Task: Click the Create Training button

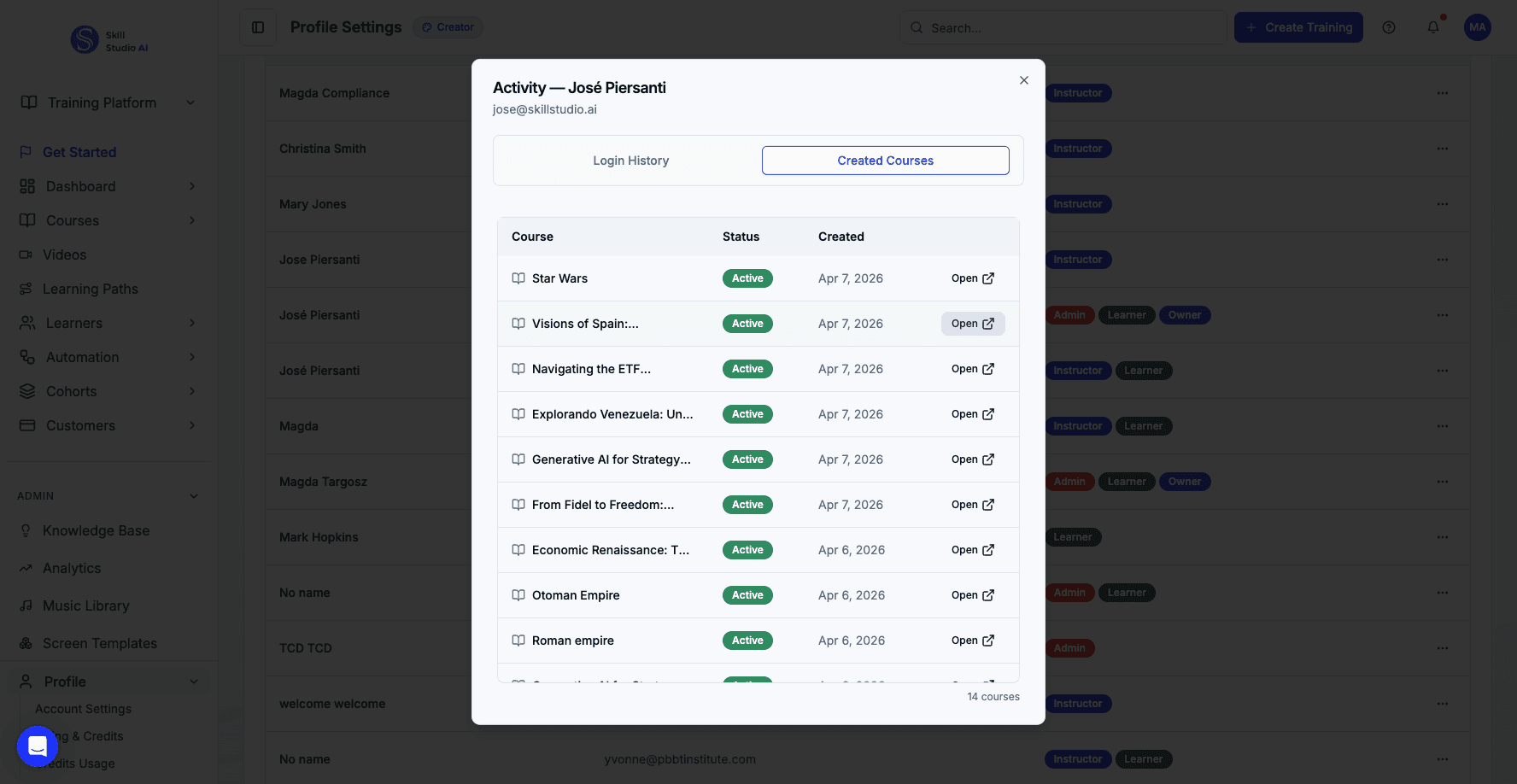Action: 1298,27
